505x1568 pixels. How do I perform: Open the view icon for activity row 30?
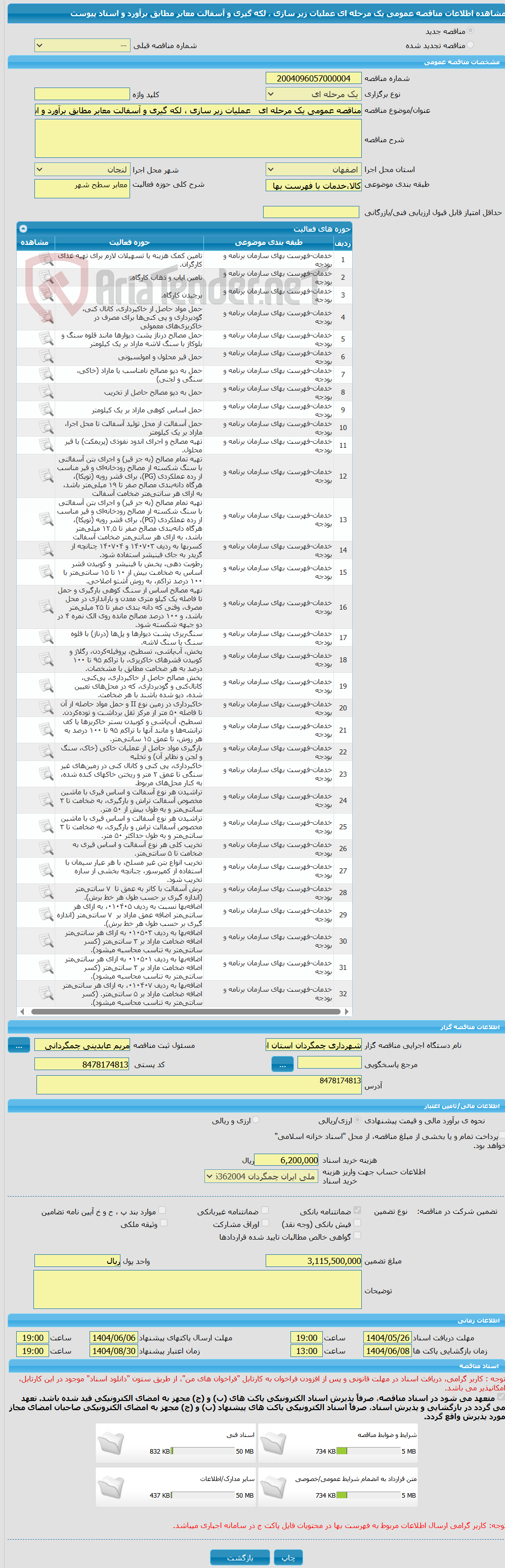coord(46,941)
